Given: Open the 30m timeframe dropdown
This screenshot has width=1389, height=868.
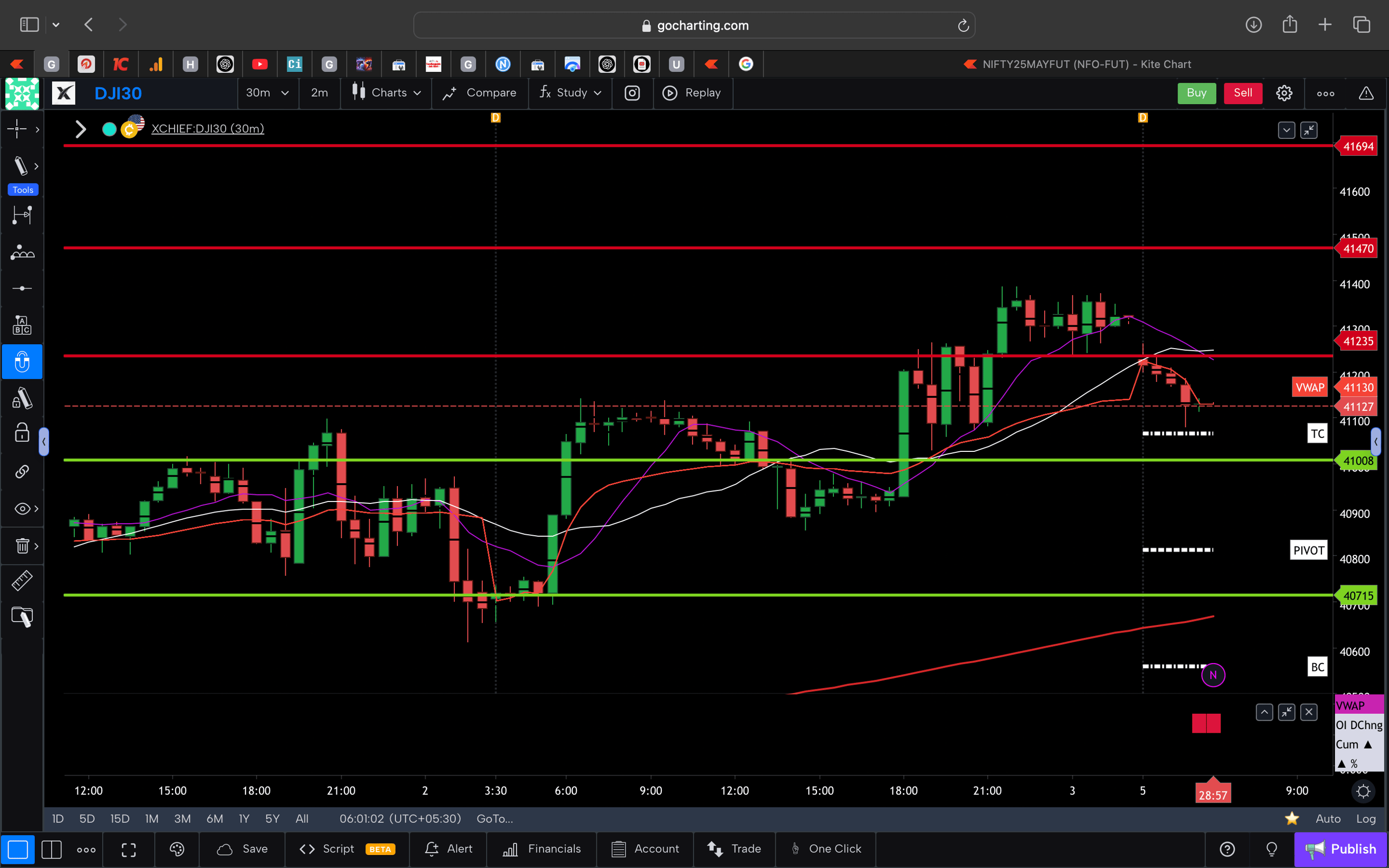Looking at the screenshot, I should (267, 92).
